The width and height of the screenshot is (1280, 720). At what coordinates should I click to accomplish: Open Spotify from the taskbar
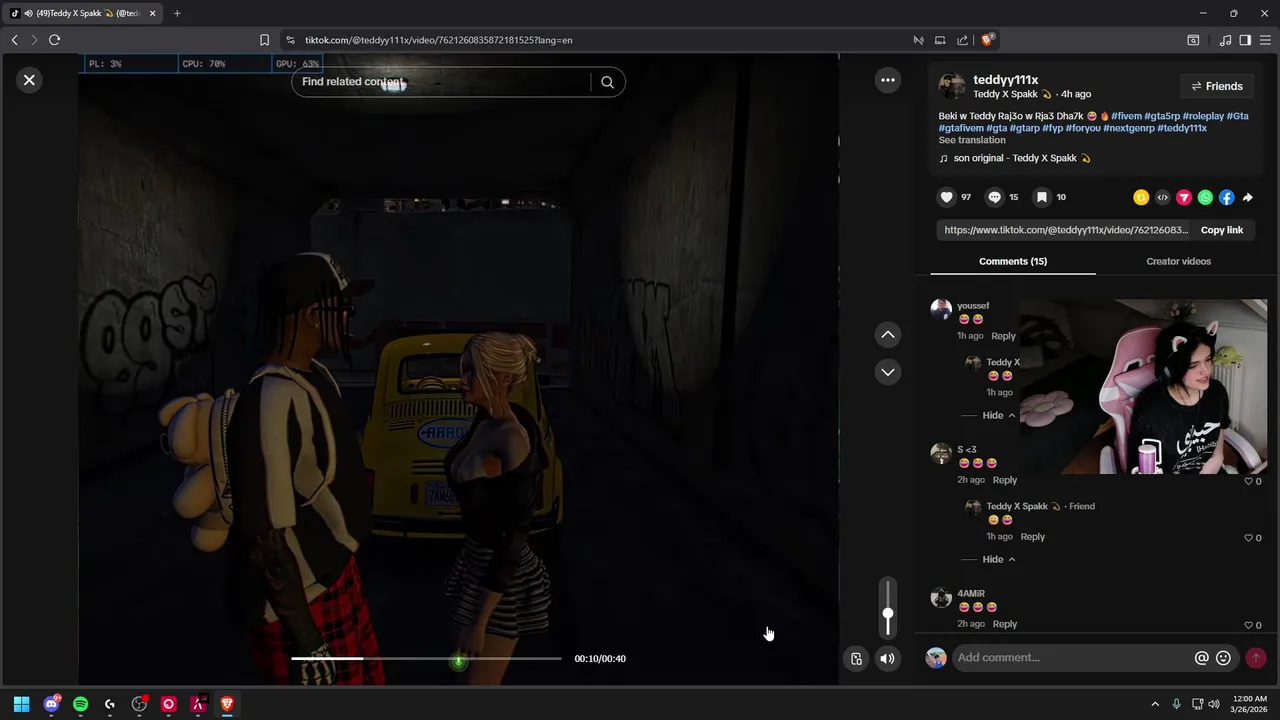pos(80,704)
